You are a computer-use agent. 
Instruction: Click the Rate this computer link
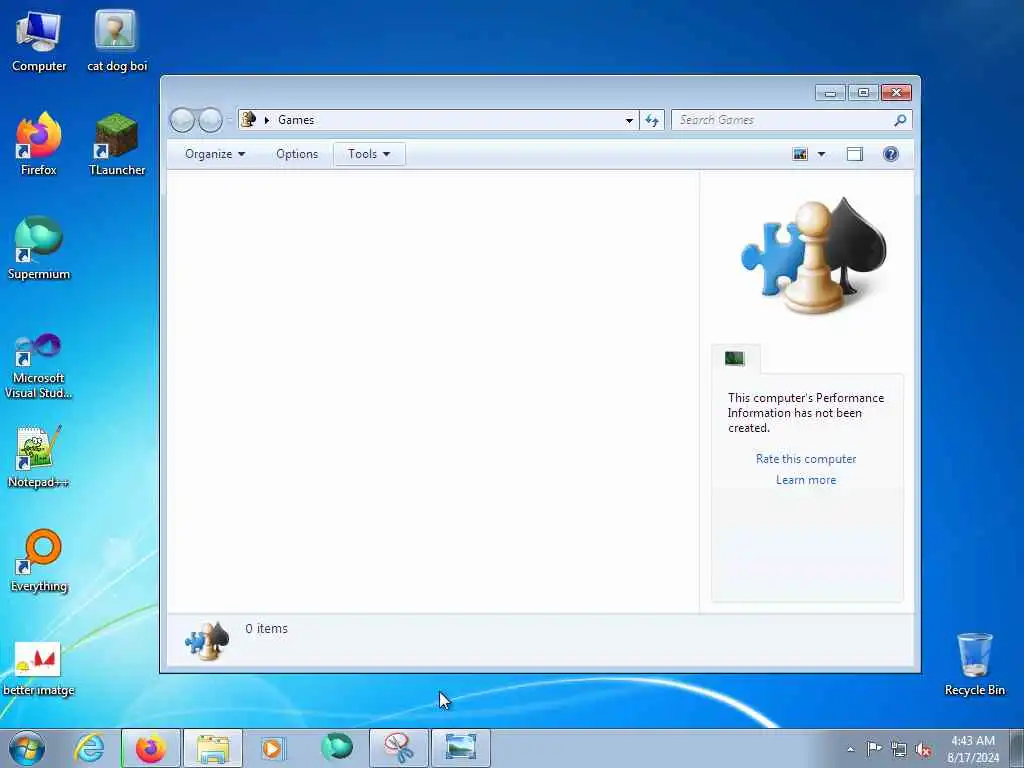click(806, 459)
